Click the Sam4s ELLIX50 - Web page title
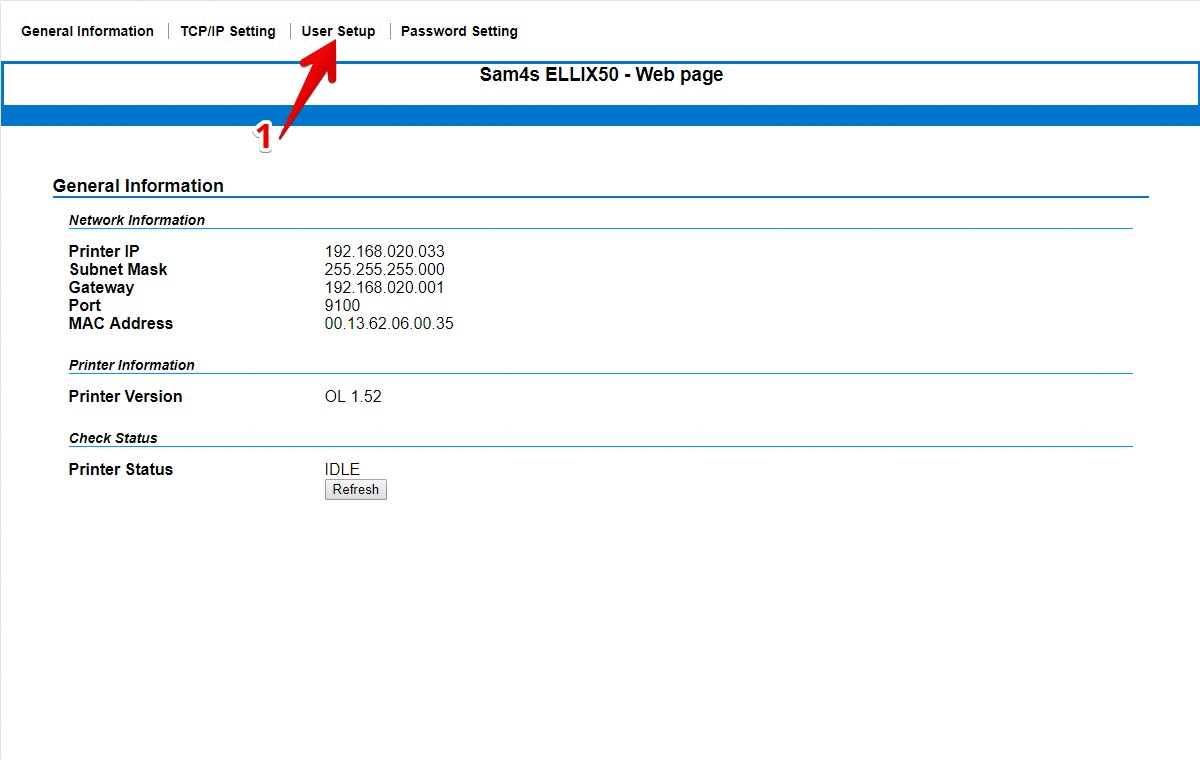The image size is (1200, 760). (601, 74)
